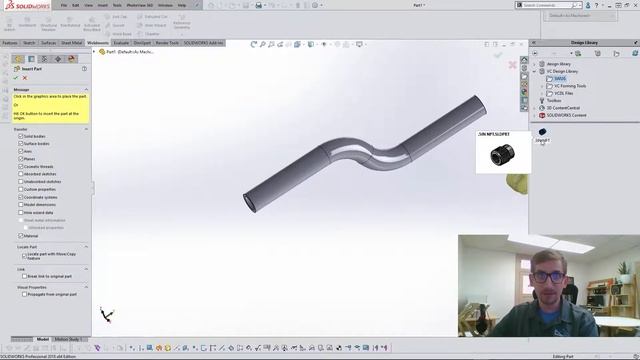The height and width of the screenshot is (360, 640).
Task: Toggle the Surface bodies checkbox
Action: (21, 143)
